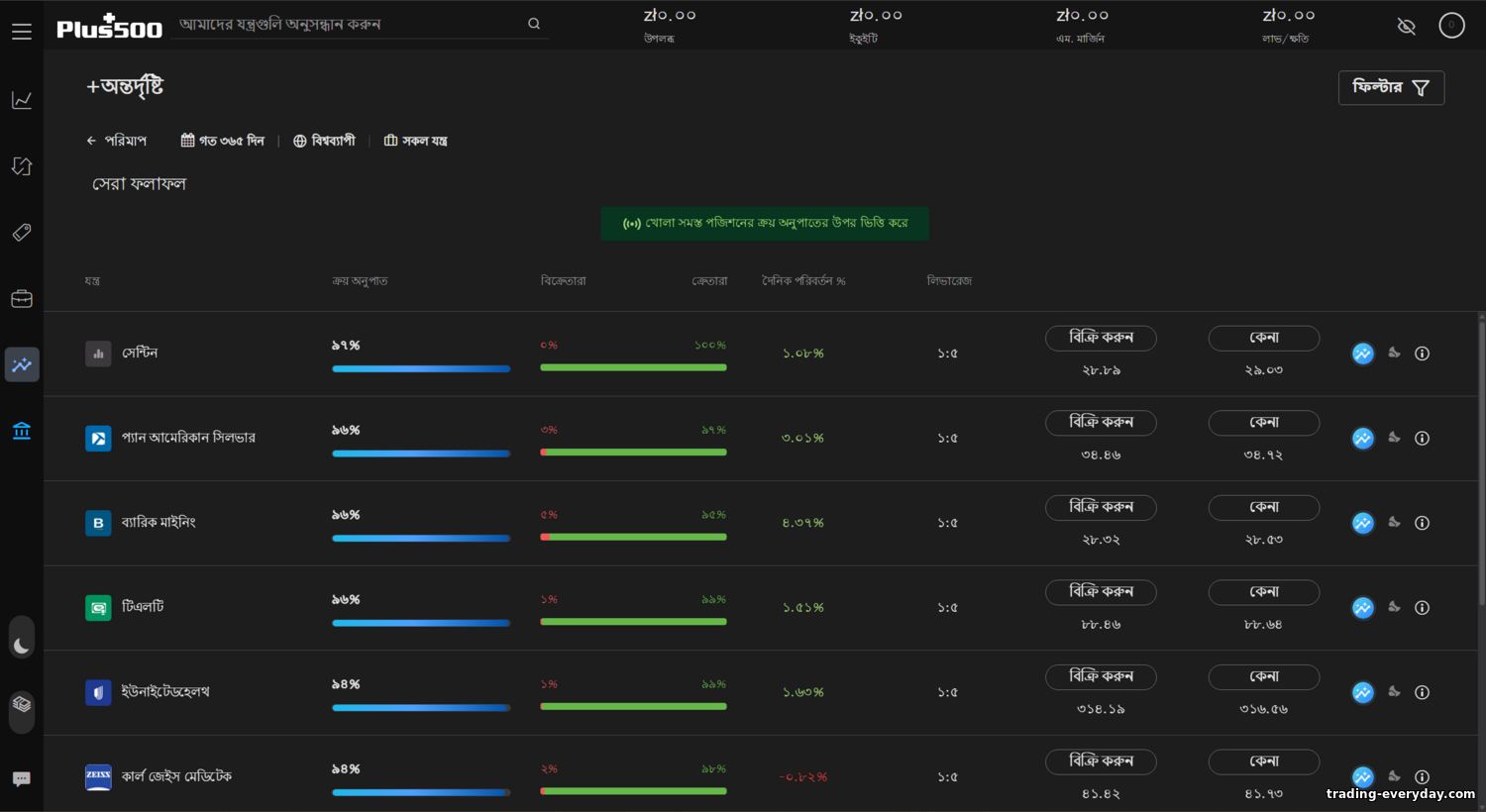Viewport: 1486px width, 812px height.
Task: Click the alert bell icon for ব্যারিক মাইনিং
Action: tap(1394, 522)
